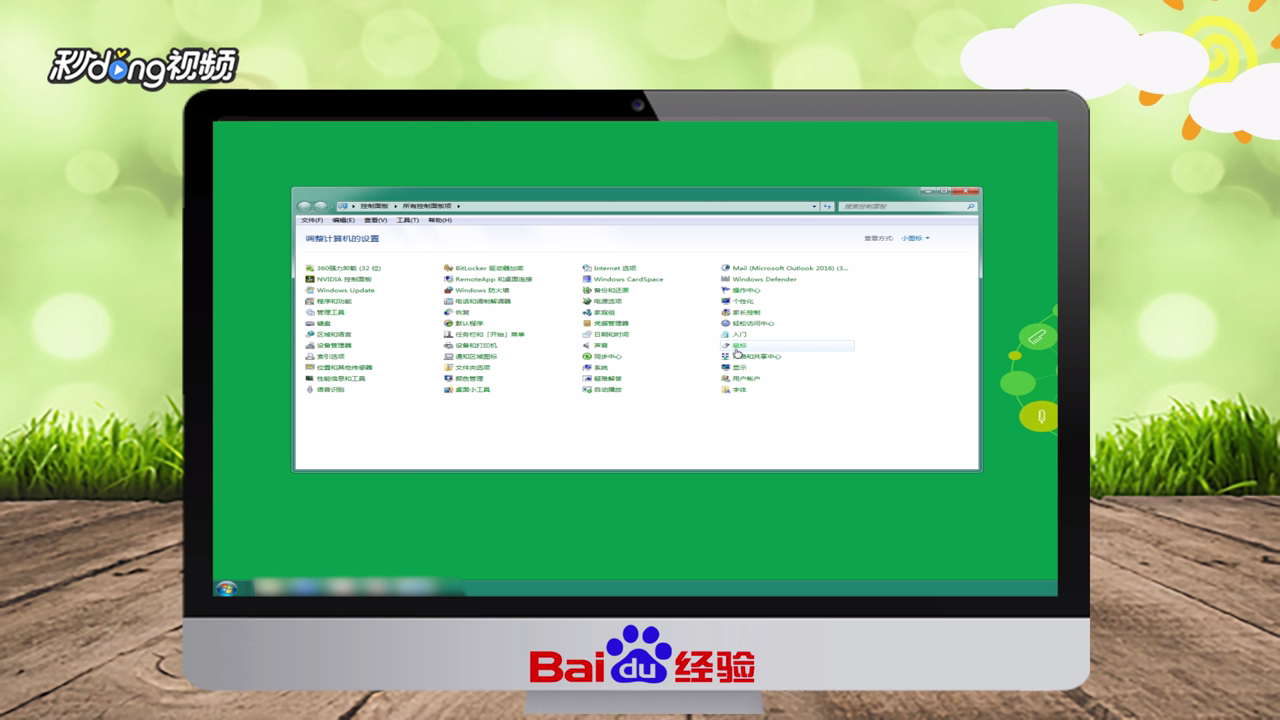Click the 字体 fonts icon
Screen dimensions: 1280x720
pos(726,389)
